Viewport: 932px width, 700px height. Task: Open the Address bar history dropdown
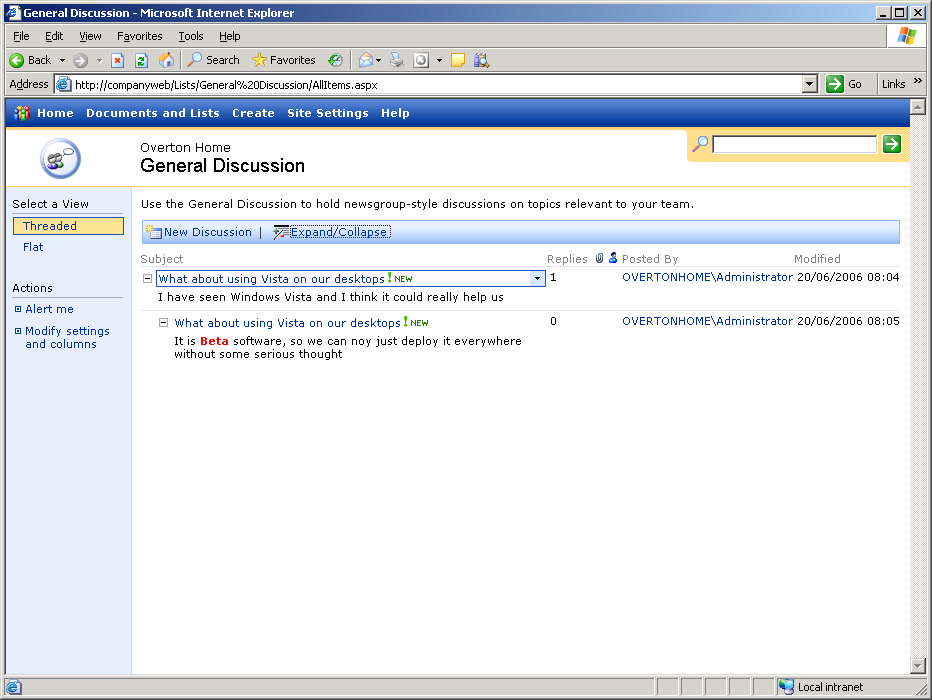[810, 84]
